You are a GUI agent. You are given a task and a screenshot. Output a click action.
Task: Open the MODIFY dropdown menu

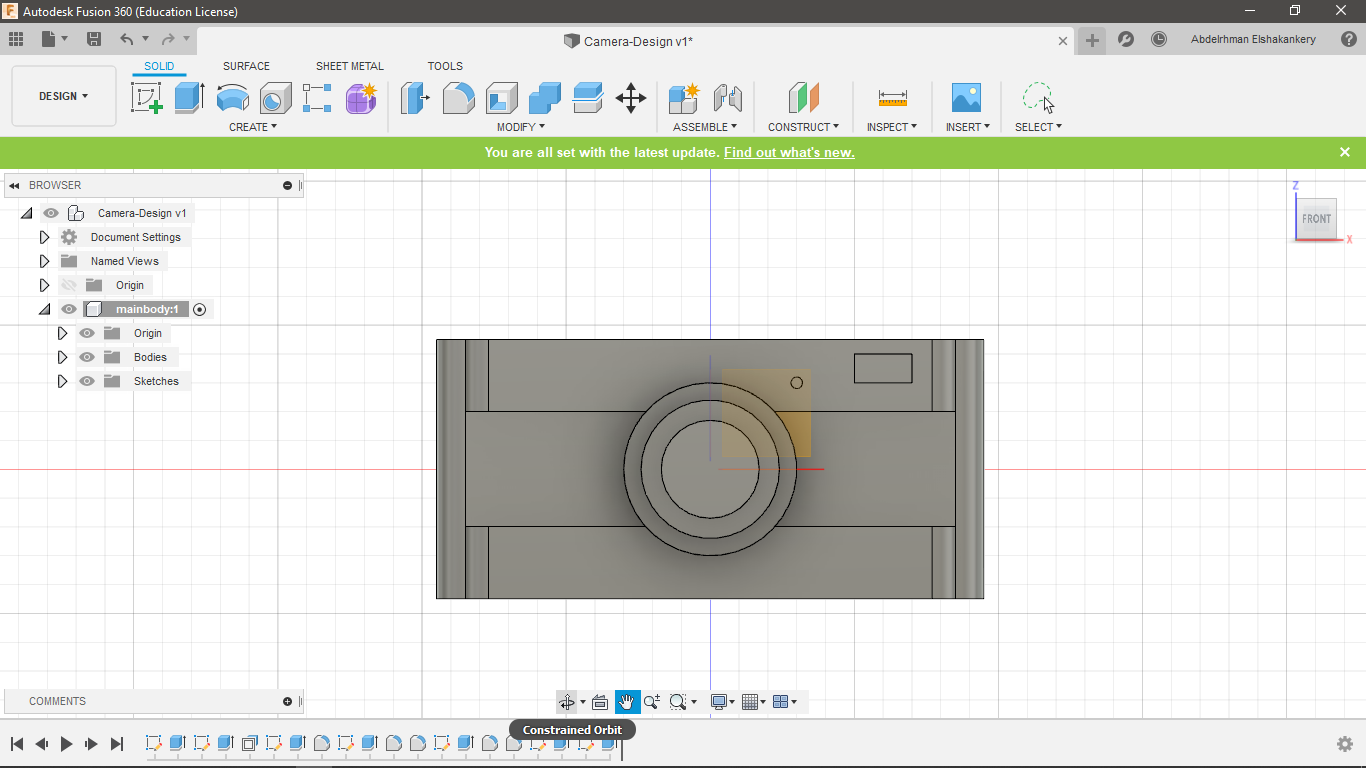click(521, 127)
